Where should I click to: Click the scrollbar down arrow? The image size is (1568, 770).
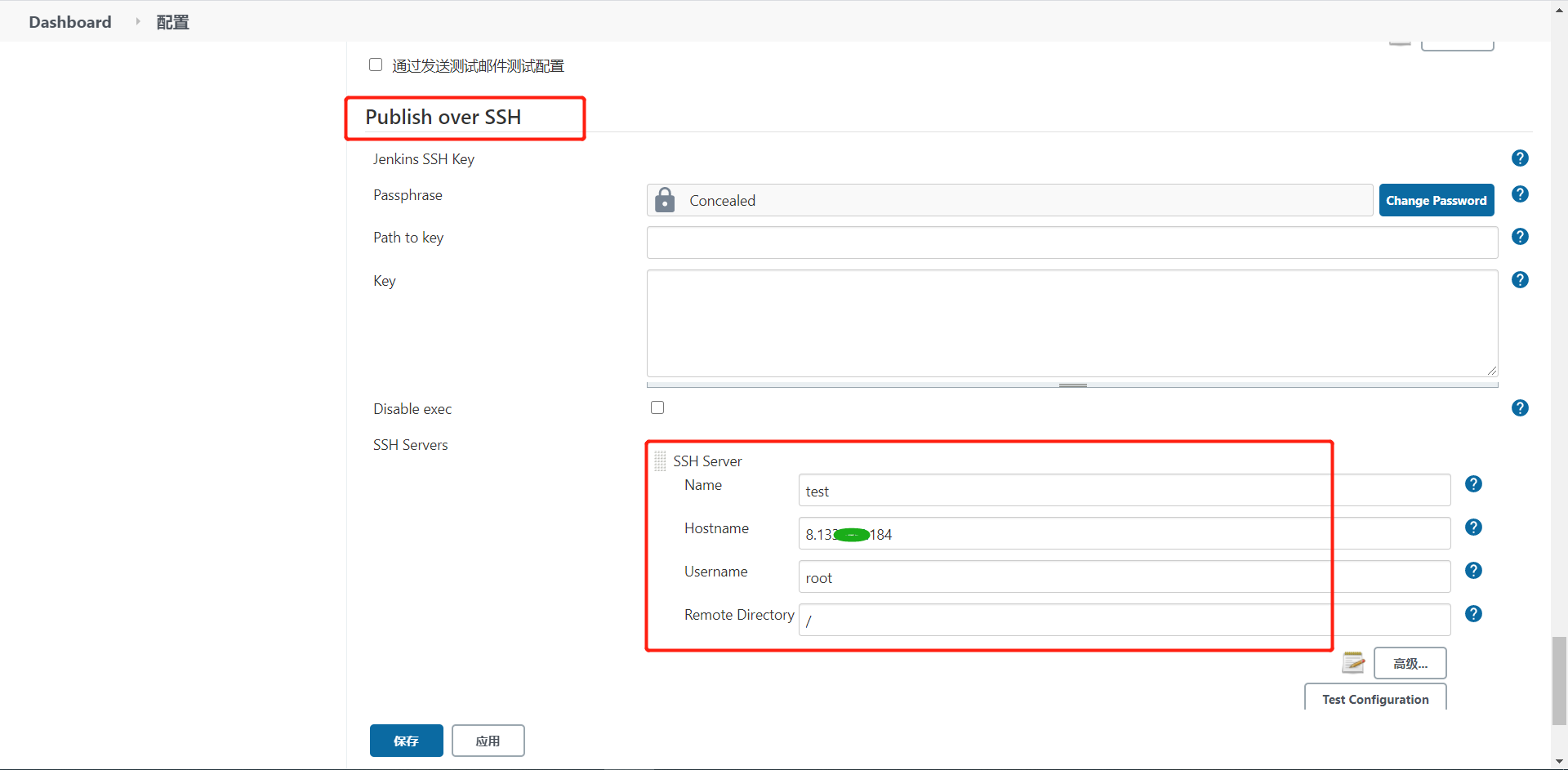(1560, 761)
